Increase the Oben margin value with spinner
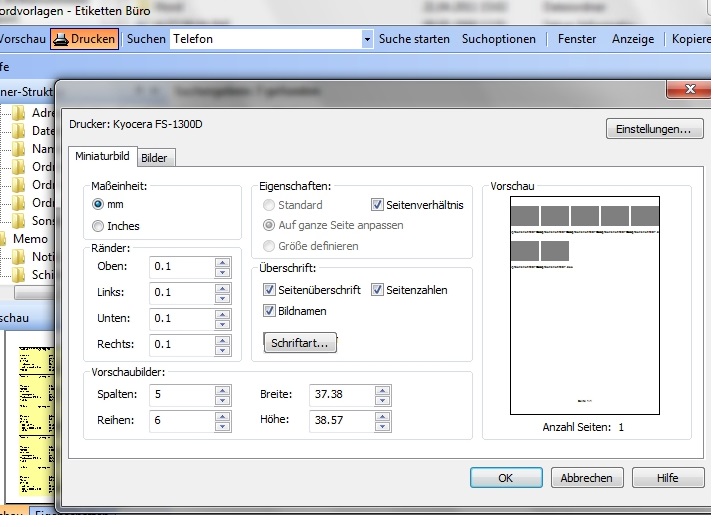 tap(222, 262)
